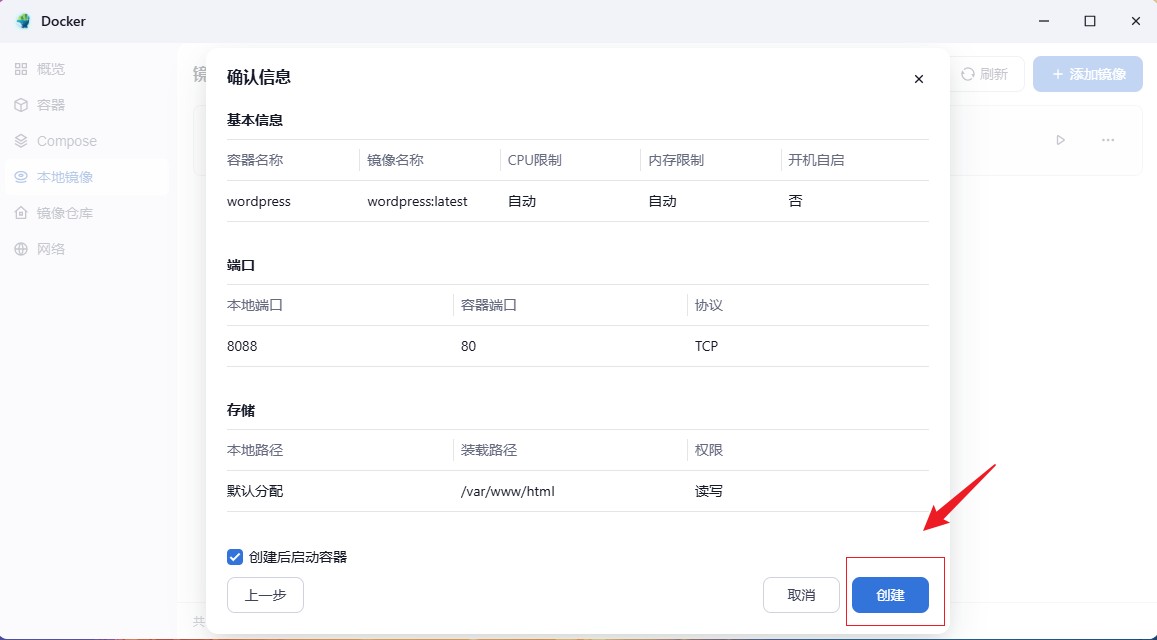
Task: Click the 协议 column header
Action: (x=708, y=306)
